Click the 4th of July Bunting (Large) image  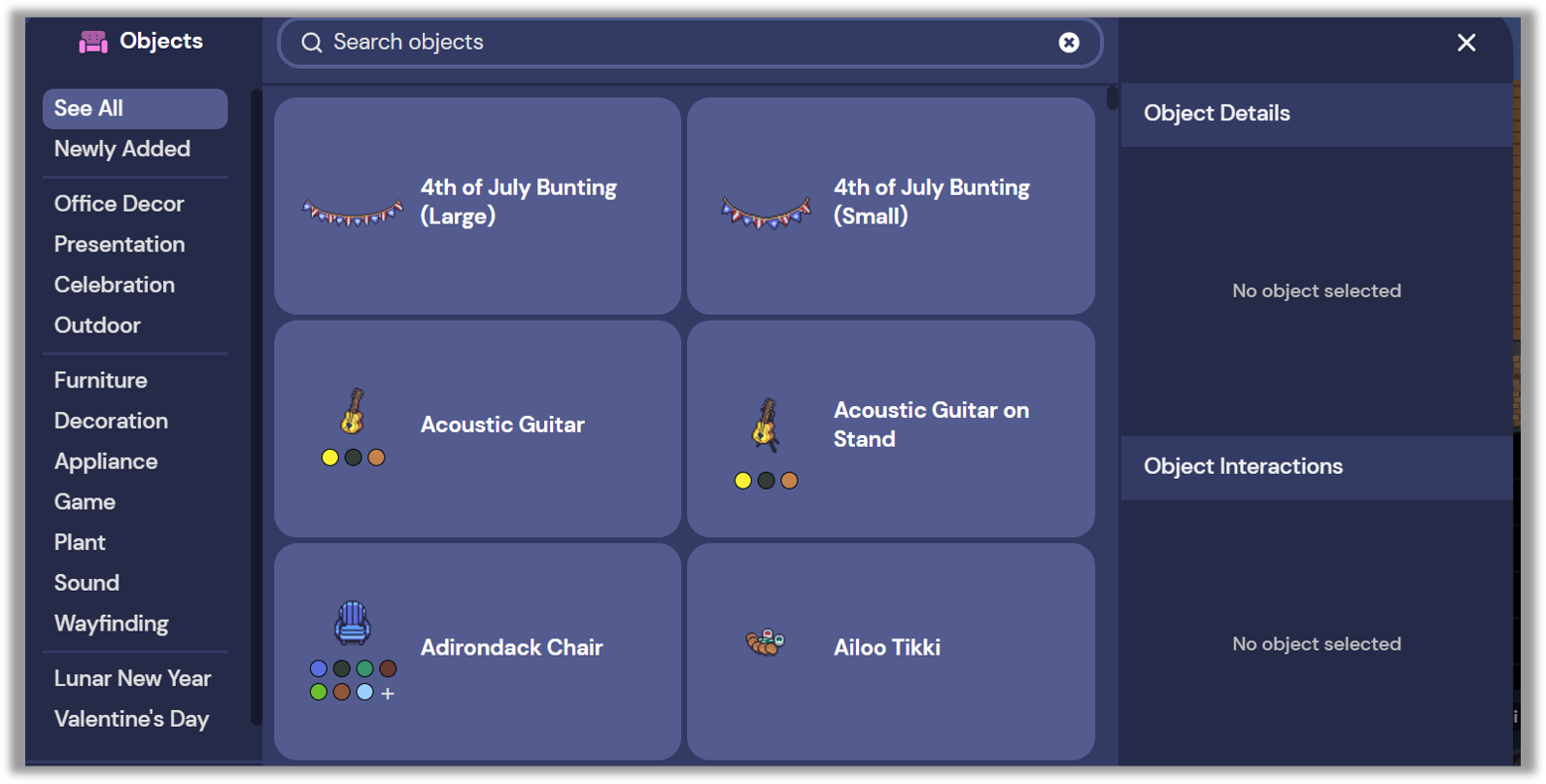click(353, 212)
